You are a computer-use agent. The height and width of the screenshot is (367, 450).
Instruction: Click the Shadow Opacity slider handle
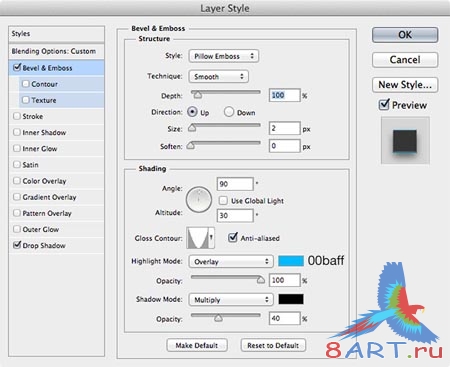pyautogui.click(x=218, y=318)
